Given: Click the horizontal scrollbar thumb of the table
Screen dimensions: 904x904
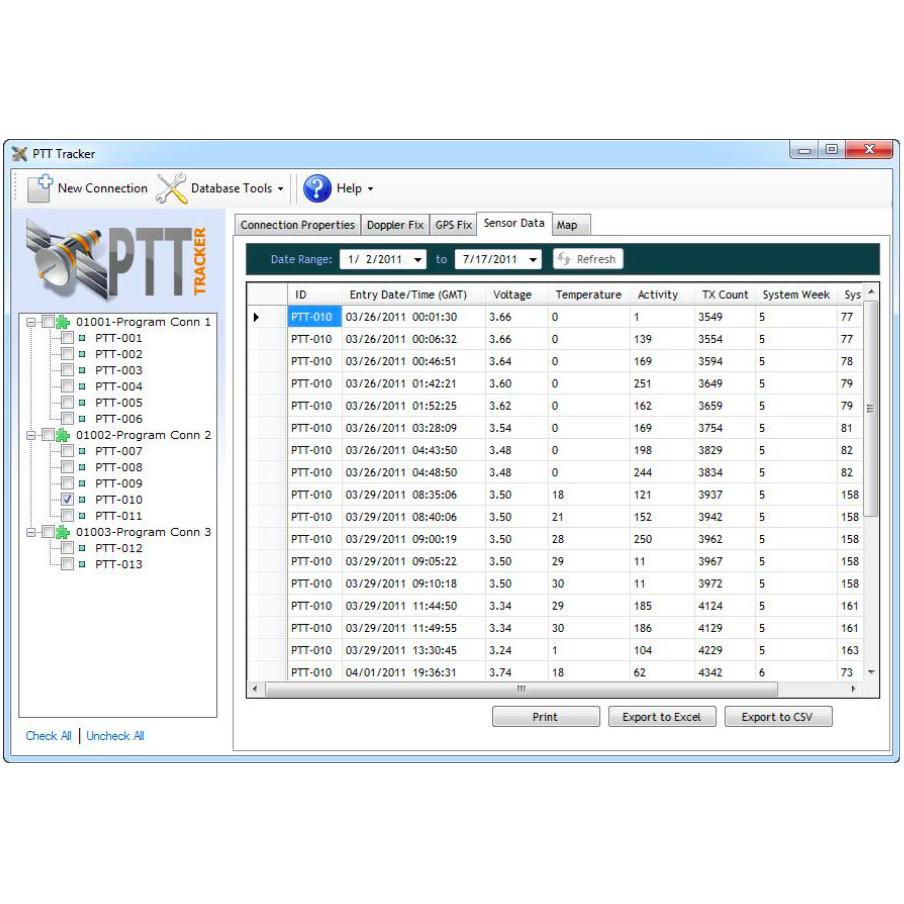Looking at the screenshot, I should coord(521,689).
